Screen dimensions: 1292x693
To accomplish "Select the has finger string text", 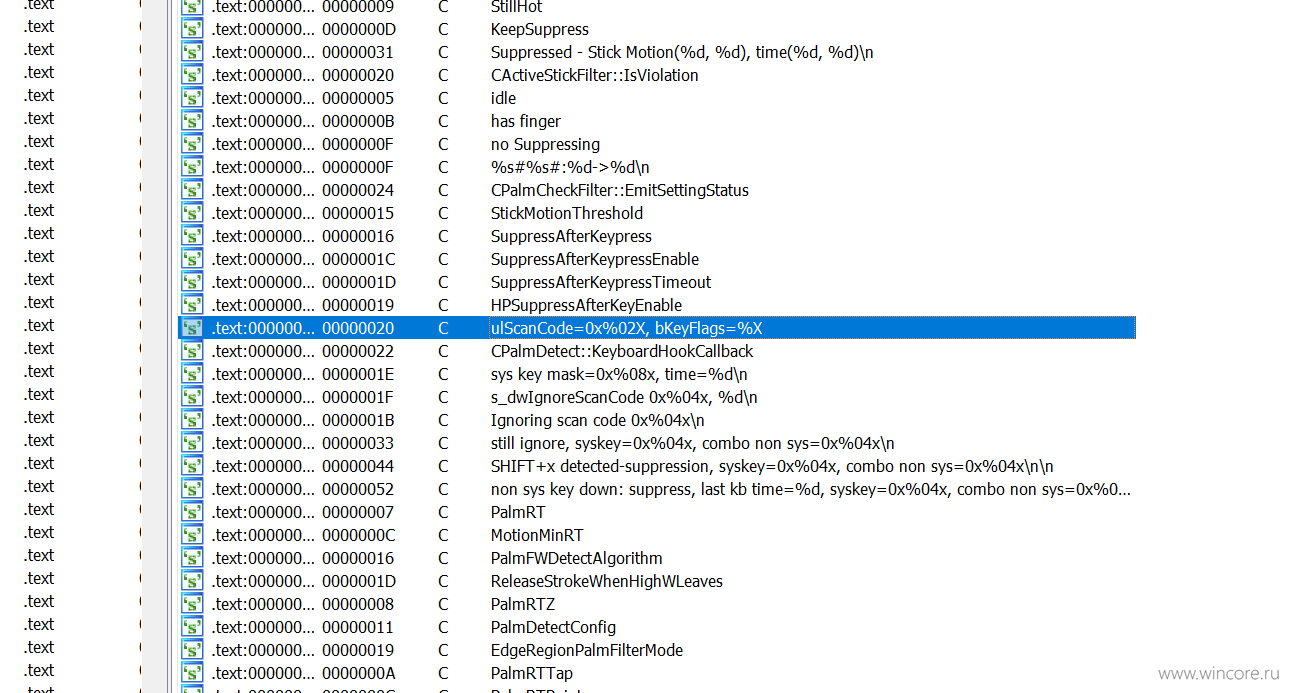I will 525,121.
